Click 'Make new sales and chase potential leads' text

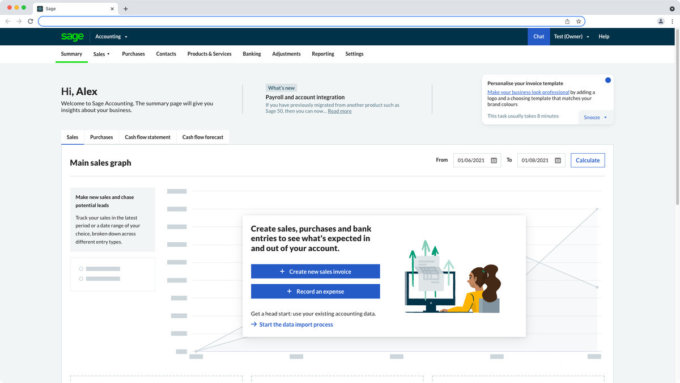[x=105, y=201]
